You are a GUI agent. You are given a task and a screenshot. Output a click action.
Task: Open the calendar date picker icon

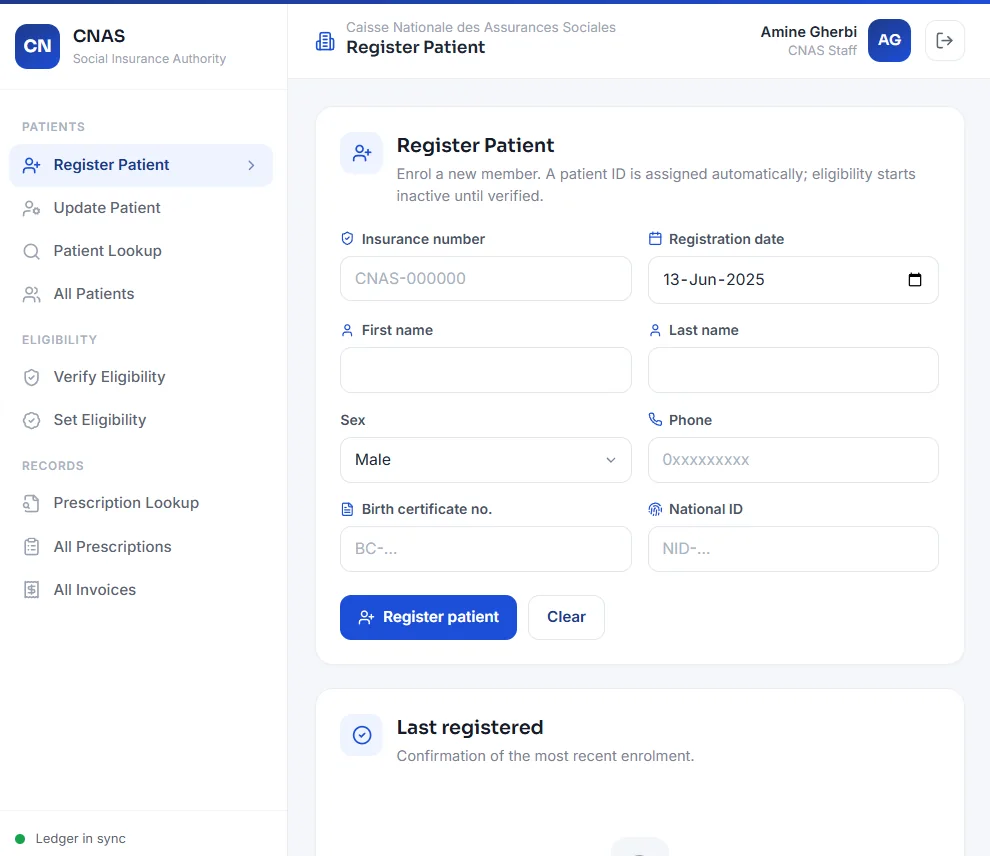click(x=914, y=280)
